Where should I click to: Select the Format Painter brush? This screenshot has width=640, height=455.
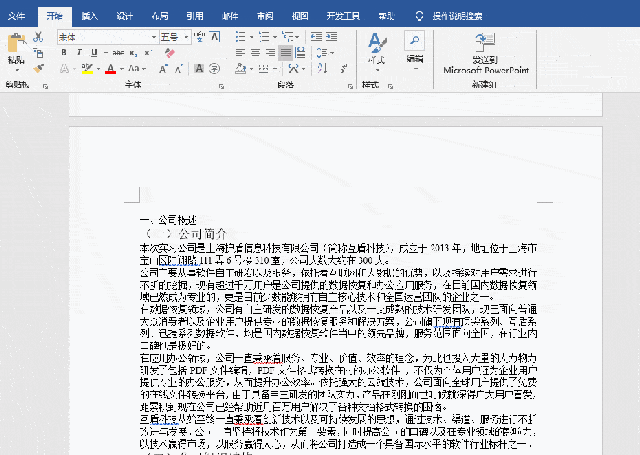pyautogui.click(x=38, y=68)
